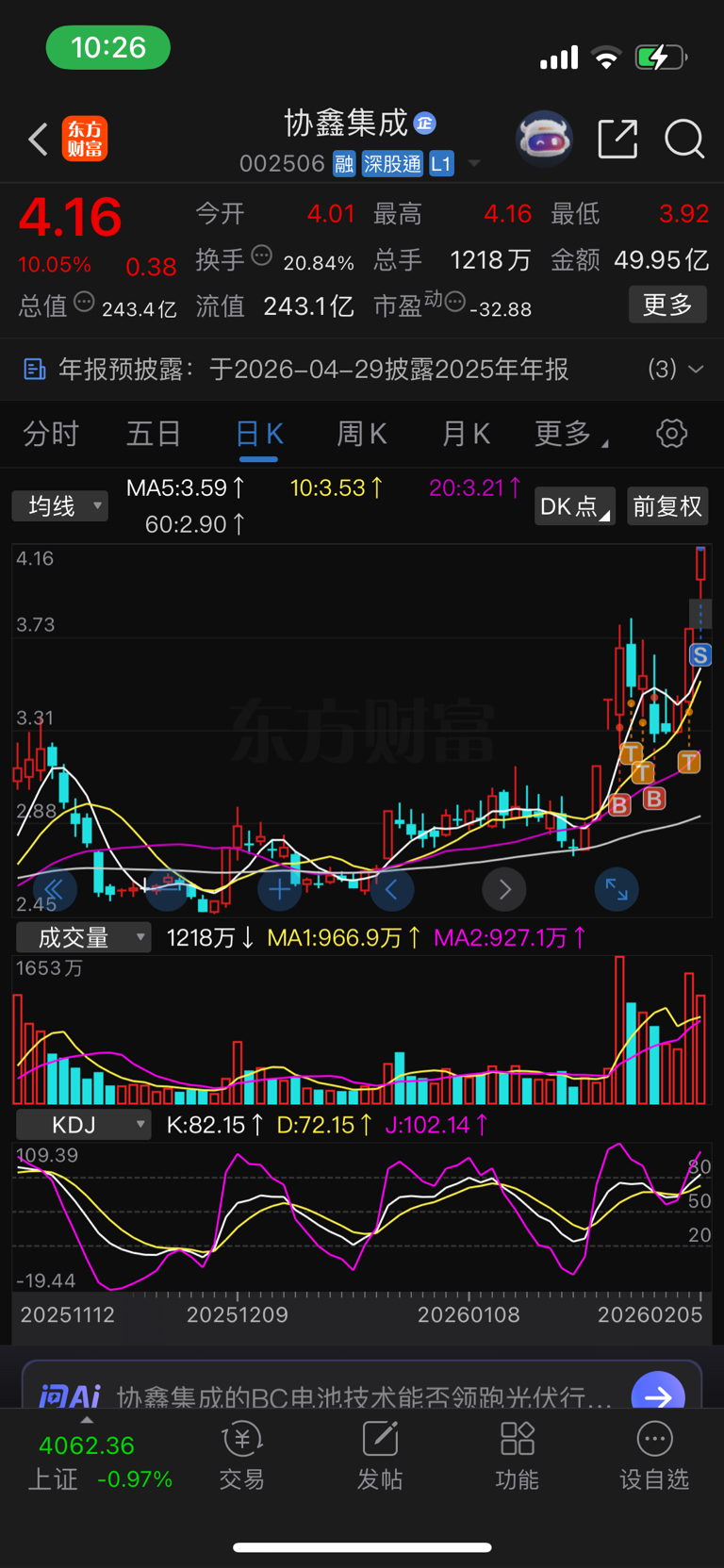The width and height of the screenshot is (724, 1568).
Task: Tap the announcement document icon
Action: (35, 369)
